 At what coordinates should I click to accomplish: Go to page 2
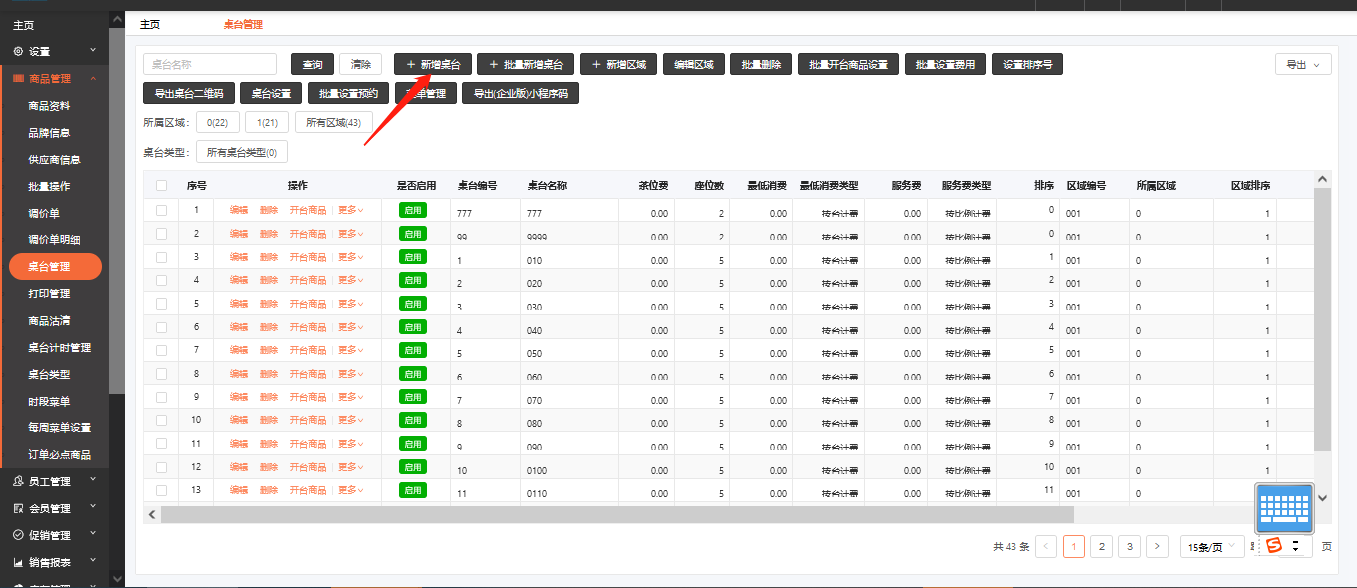1101,546
